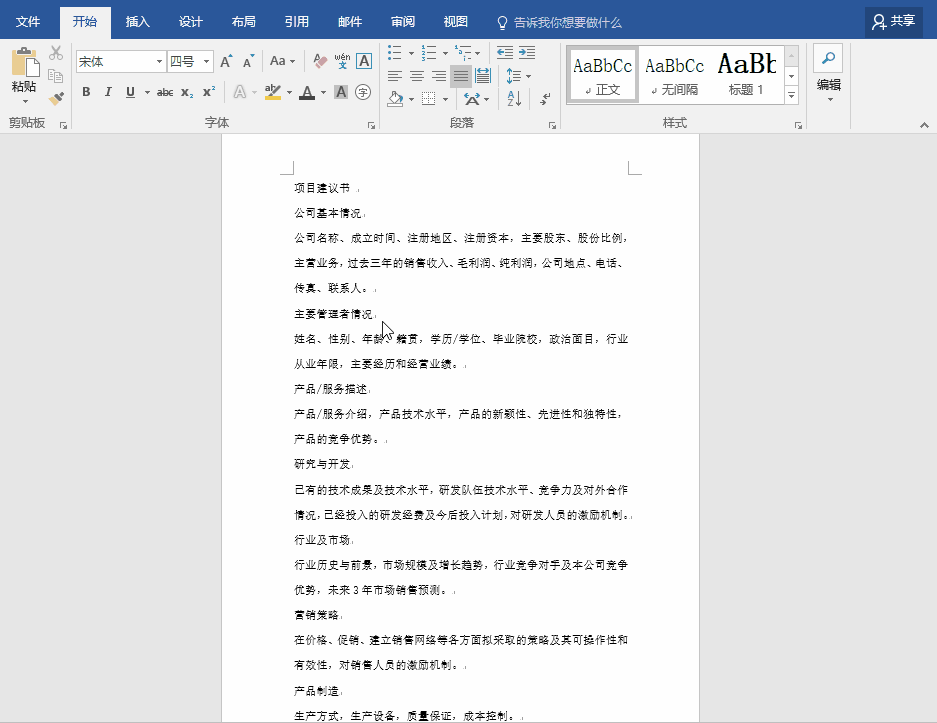The width and height of the screenshot is (937, 723).
Task: Click the 共享 button
Action: coord(893,21)
